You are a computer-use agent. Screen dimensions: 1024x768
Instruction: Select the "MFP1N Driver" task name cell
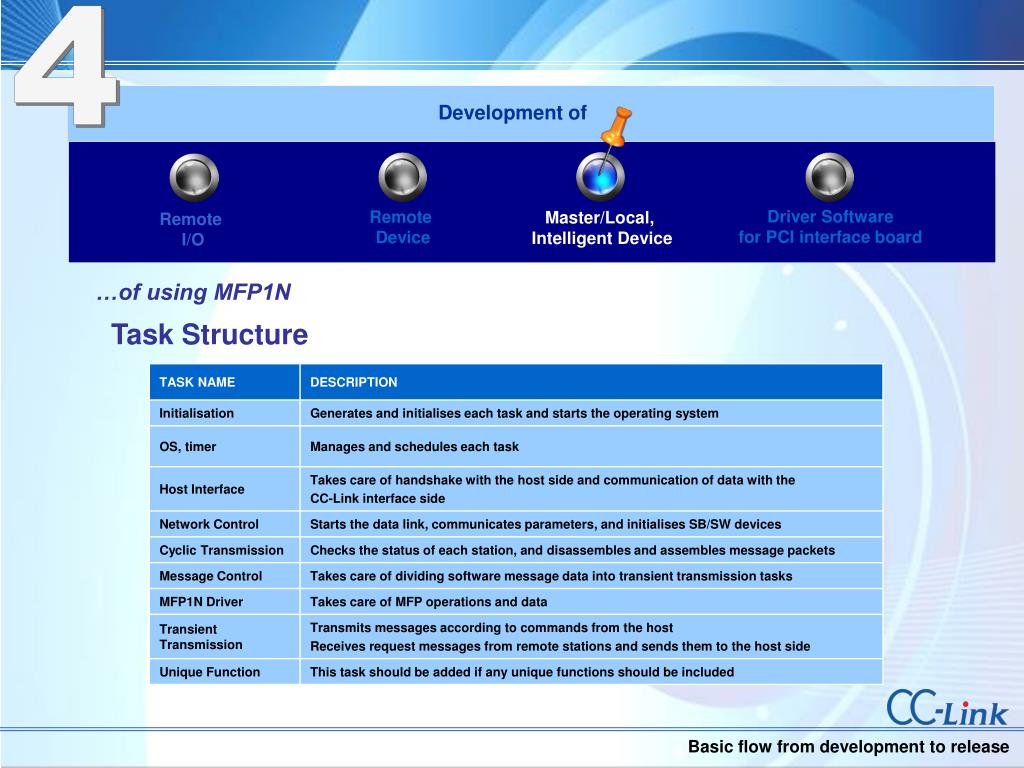click(x=225, y=602)
